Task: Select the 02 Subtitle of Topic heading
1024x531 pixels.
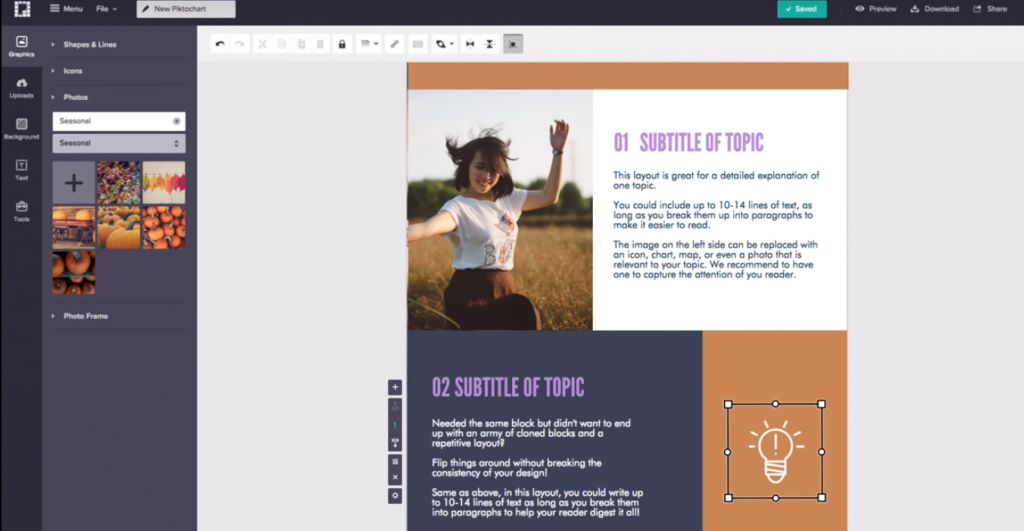Action: tap(508, 387)
